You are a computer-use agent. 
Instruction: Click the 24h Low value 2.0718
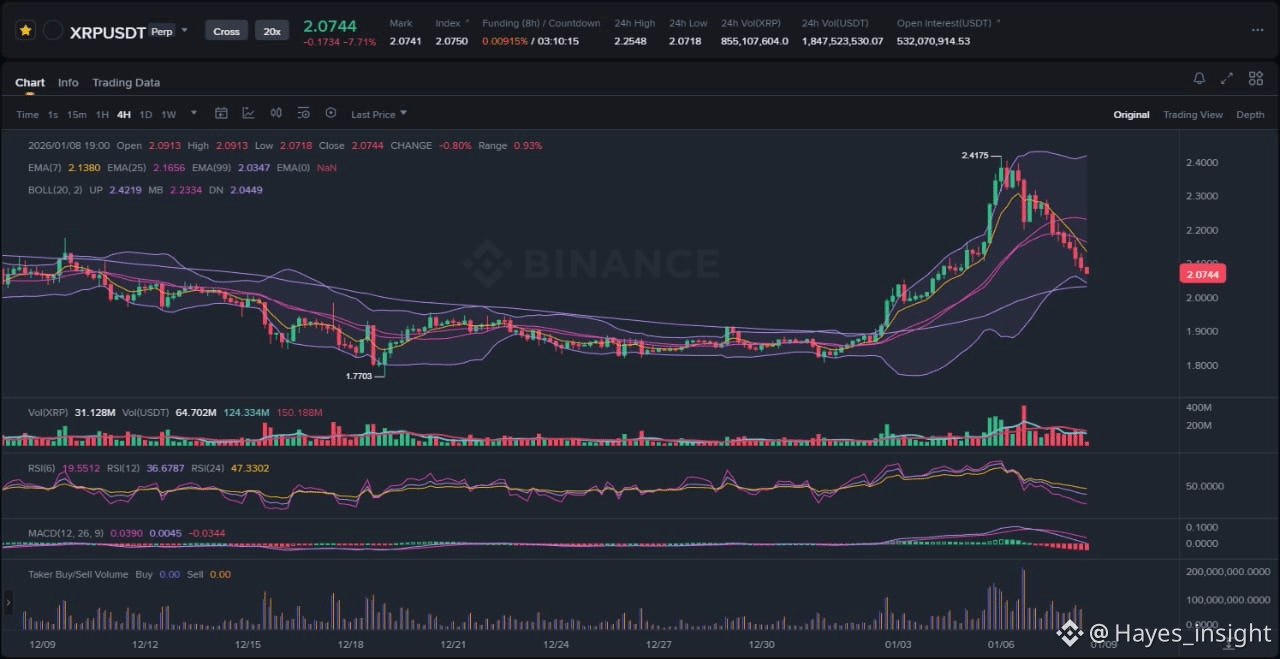click(685, 42)
